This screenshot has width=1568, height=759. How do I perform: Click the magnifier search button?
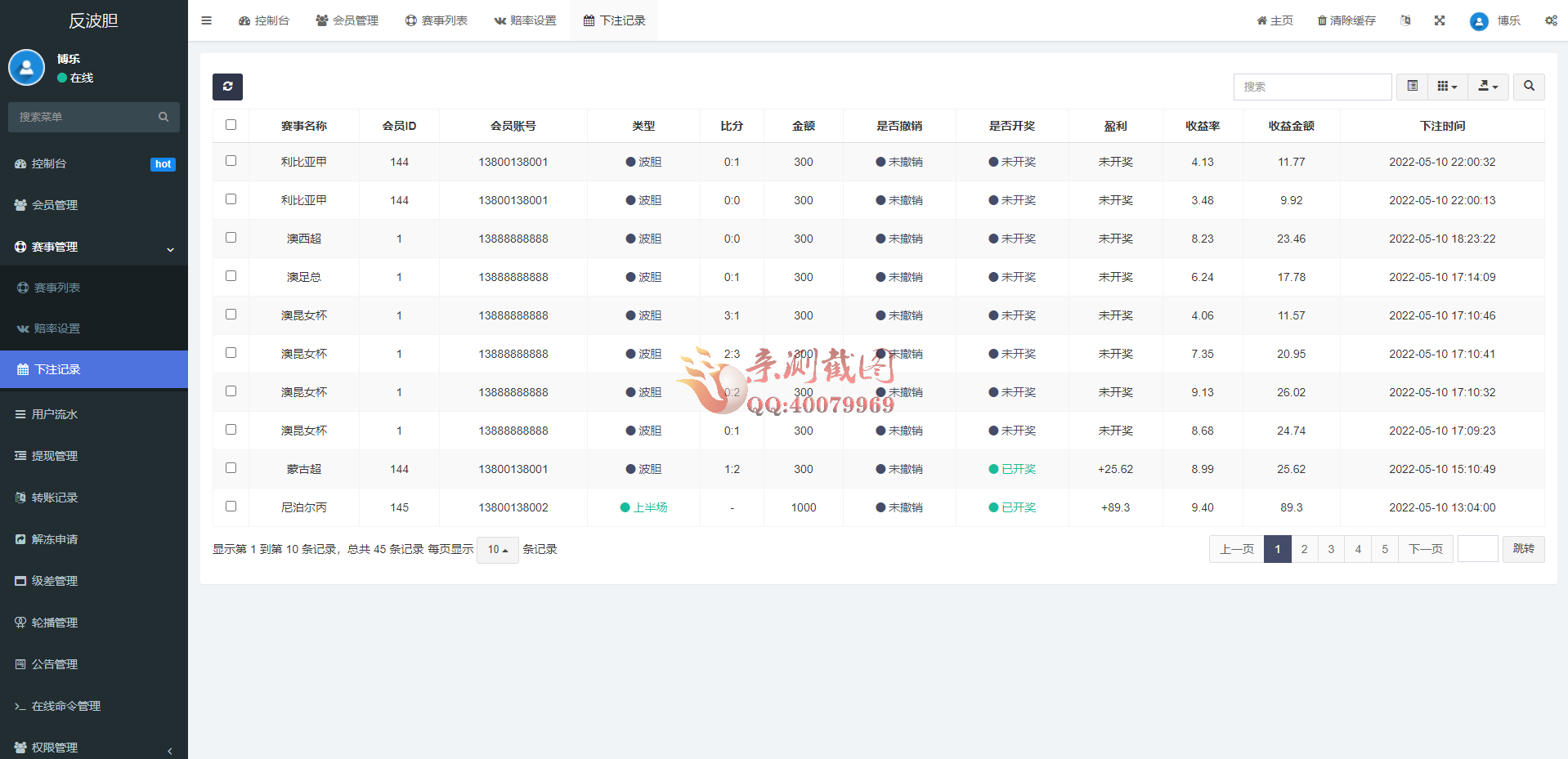coord(1529,87)
